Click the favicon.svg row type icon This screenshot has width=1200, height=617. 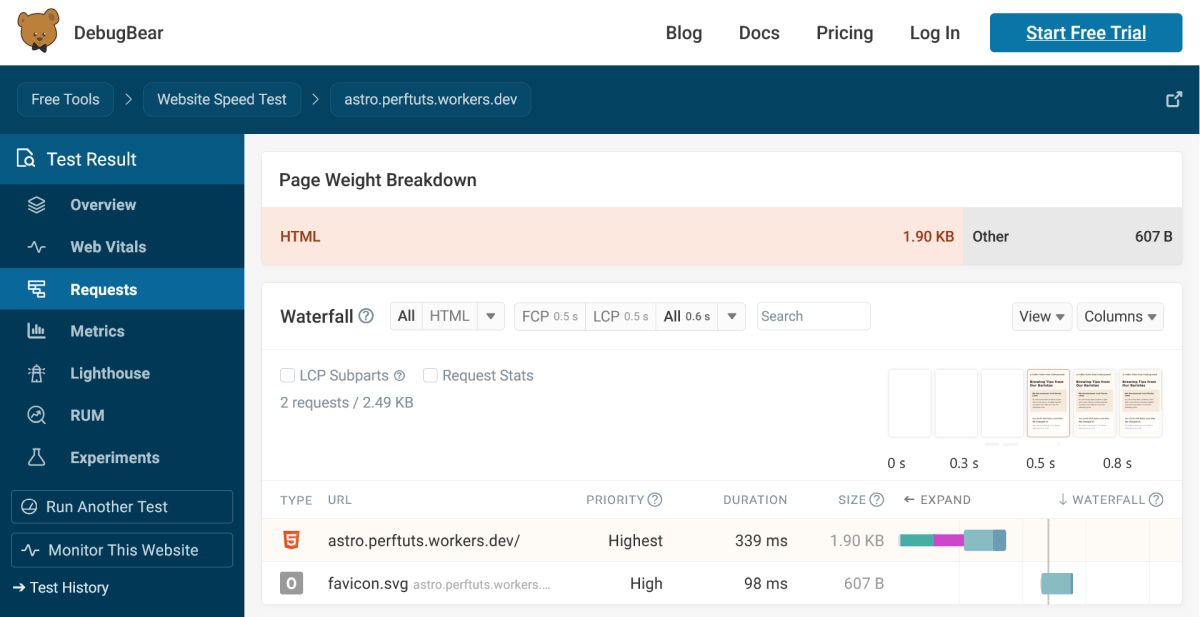point(291,583)
